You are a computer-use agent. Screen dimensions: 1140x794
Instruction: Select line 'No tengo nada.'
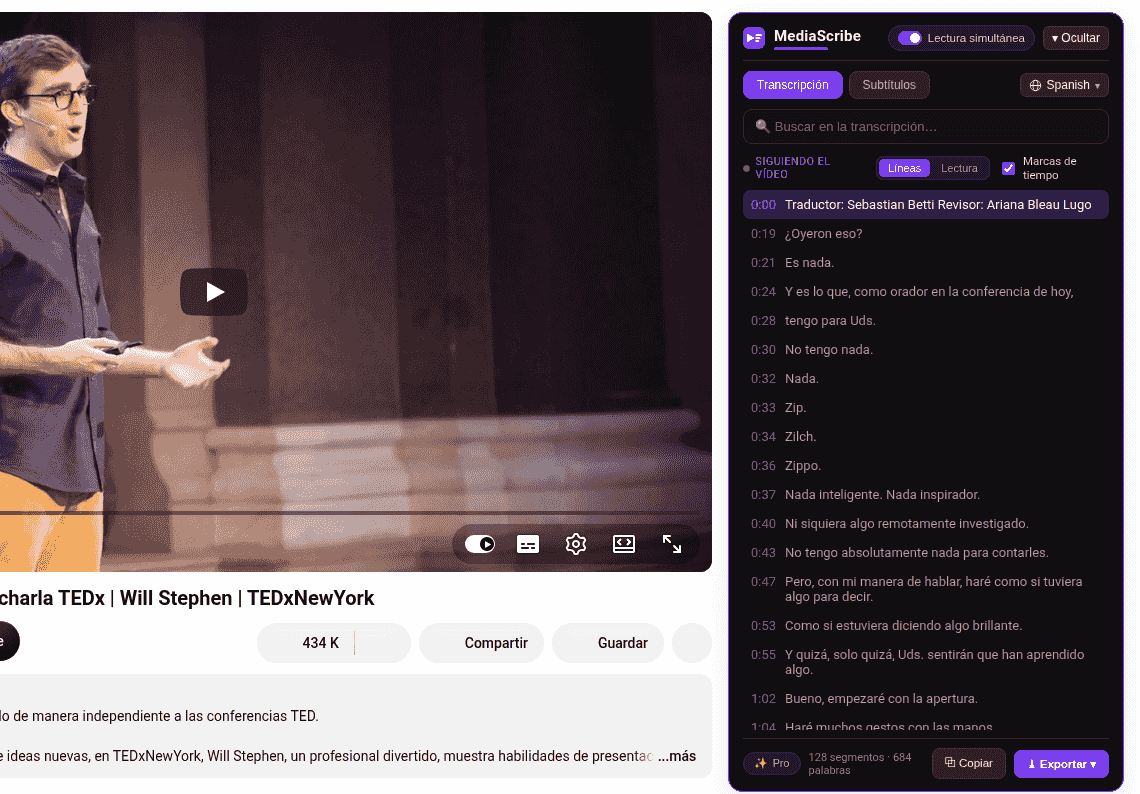click(926, 350)
